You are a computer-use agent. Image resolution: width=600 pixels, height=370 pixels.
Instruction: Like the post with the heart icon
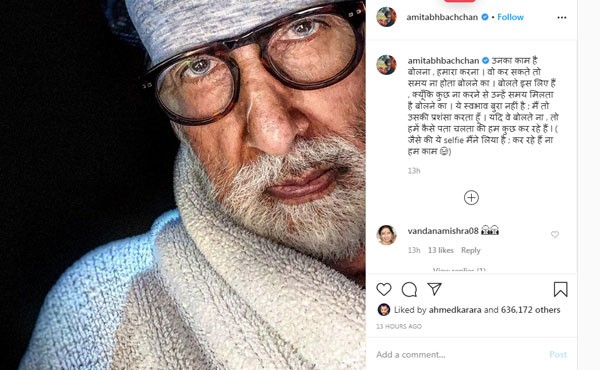[x=384, y=289]
